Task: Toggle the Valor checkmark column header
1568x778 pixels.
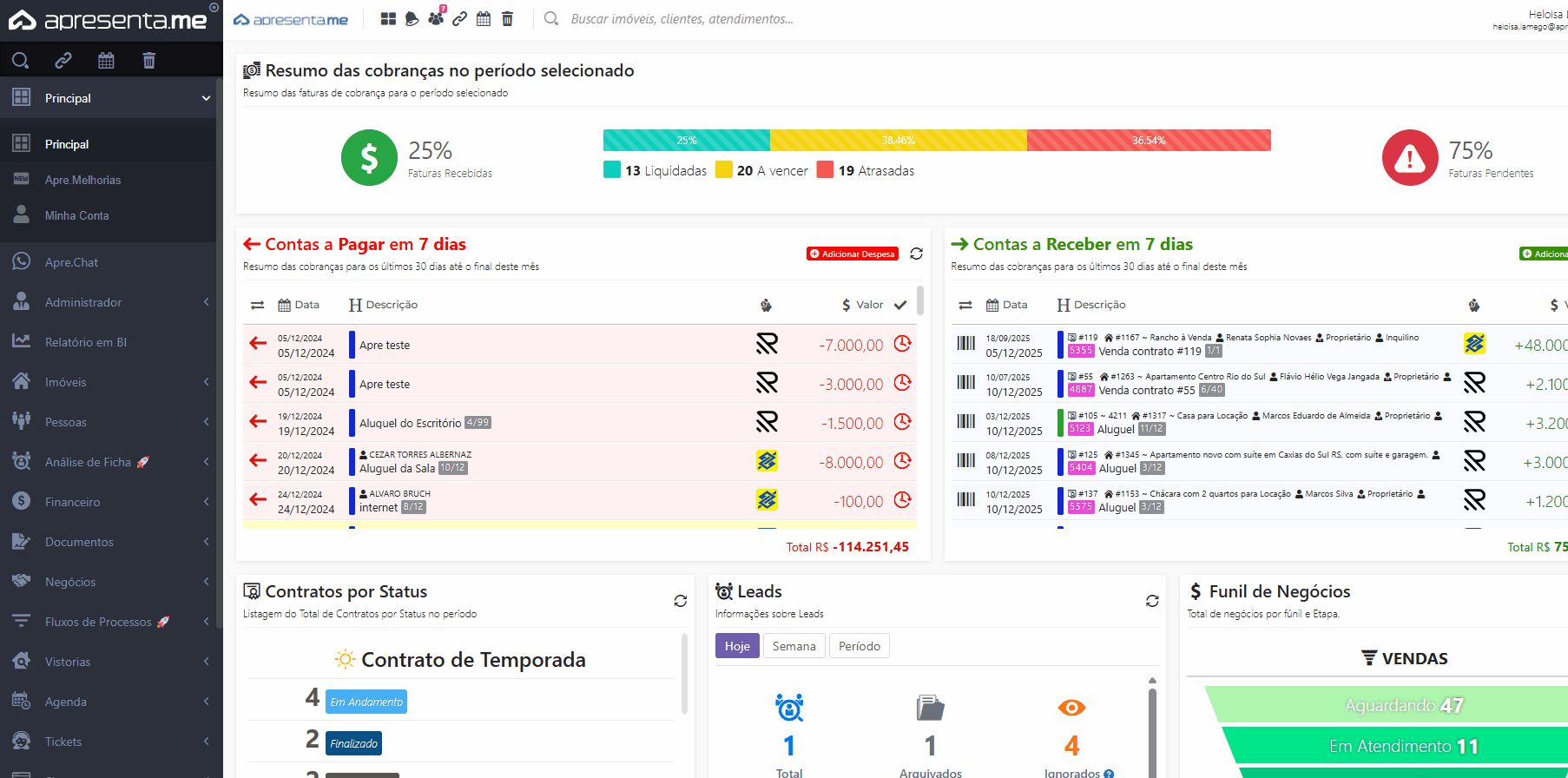Action: (900, 305)
